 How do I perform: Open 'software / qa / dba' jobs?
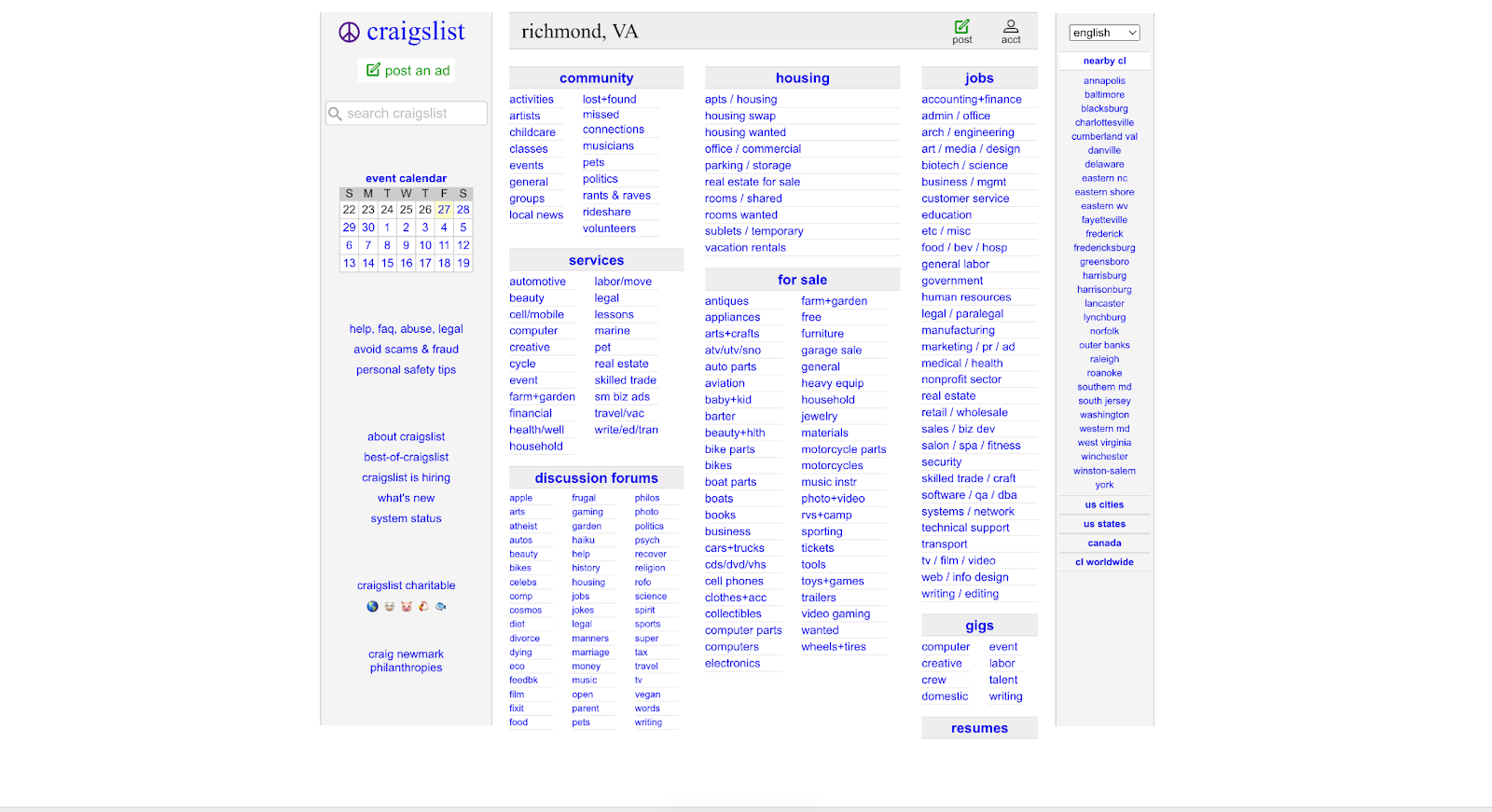point(969,495)
